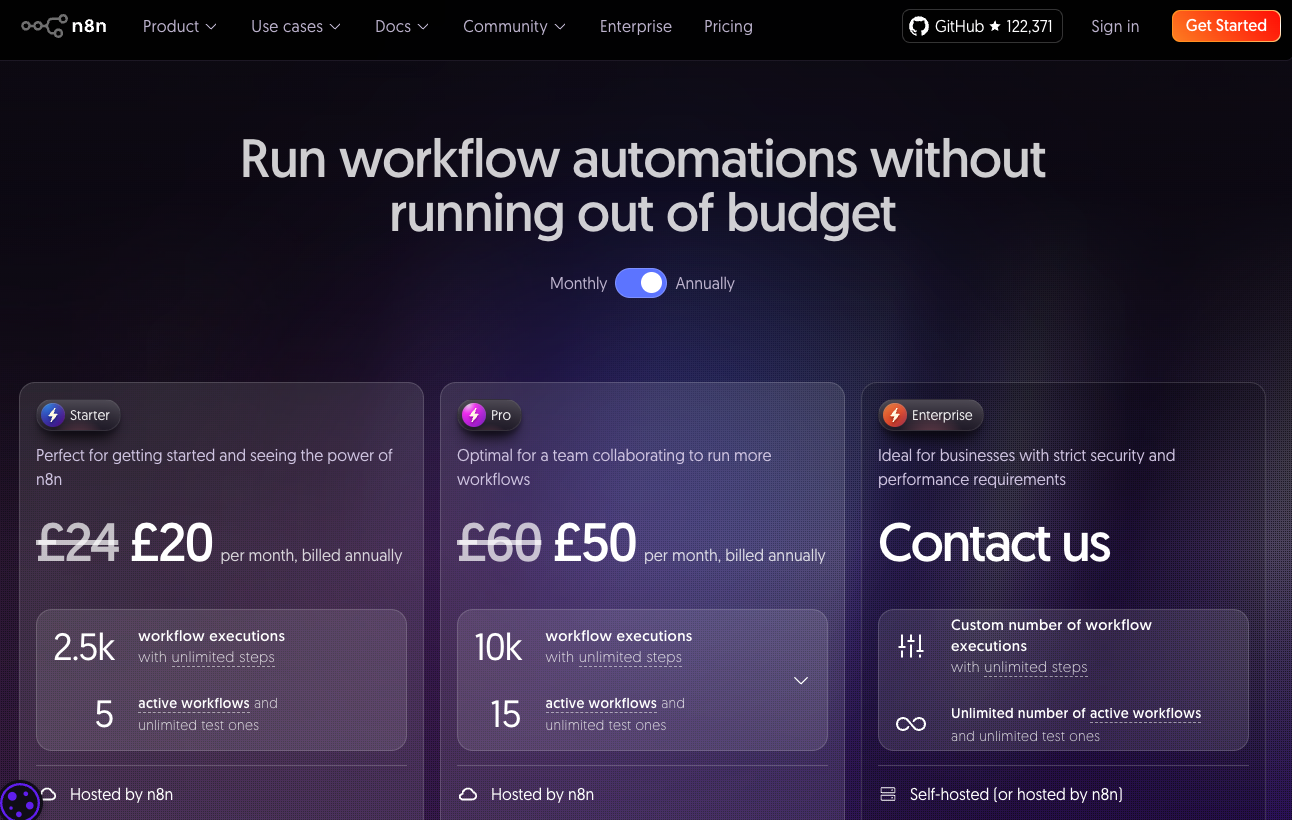Viewport: 1292px width, 820px height.
Task: Click the 2.5k workflow executions figure
Action: [84, 648]
